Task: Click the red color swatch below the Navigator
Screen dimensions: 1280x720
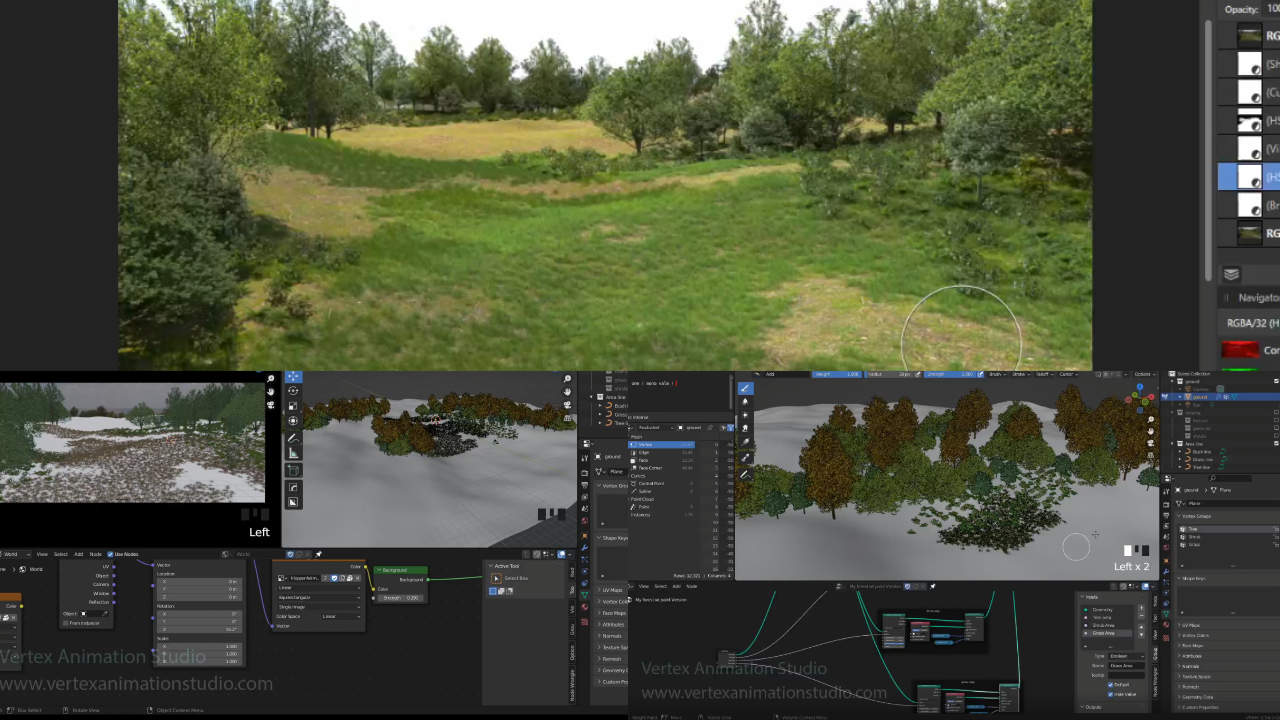Action: [x=1241, y=350]
